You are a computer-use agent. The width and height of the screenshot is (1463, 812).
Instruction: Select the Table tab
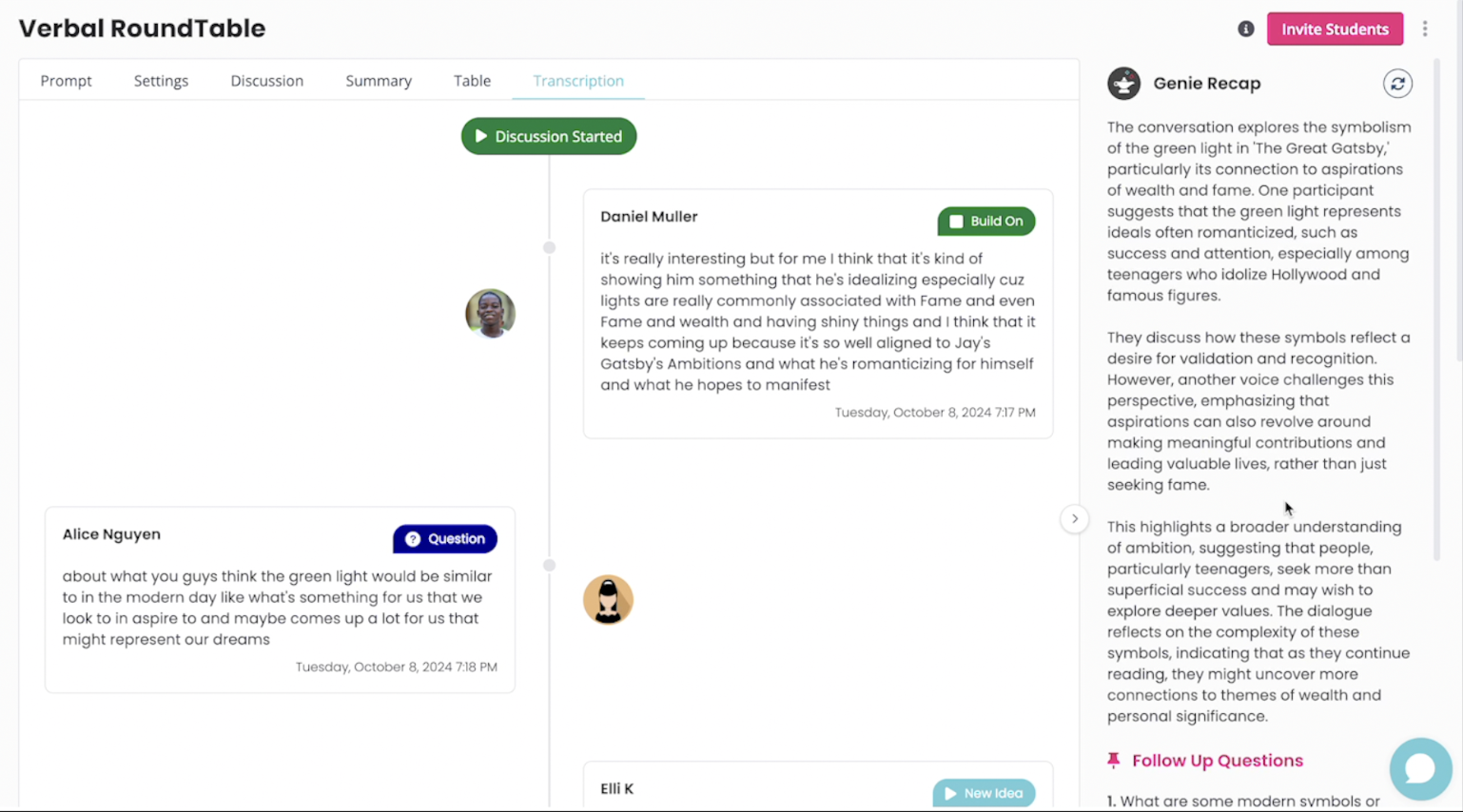coord(472,81)
